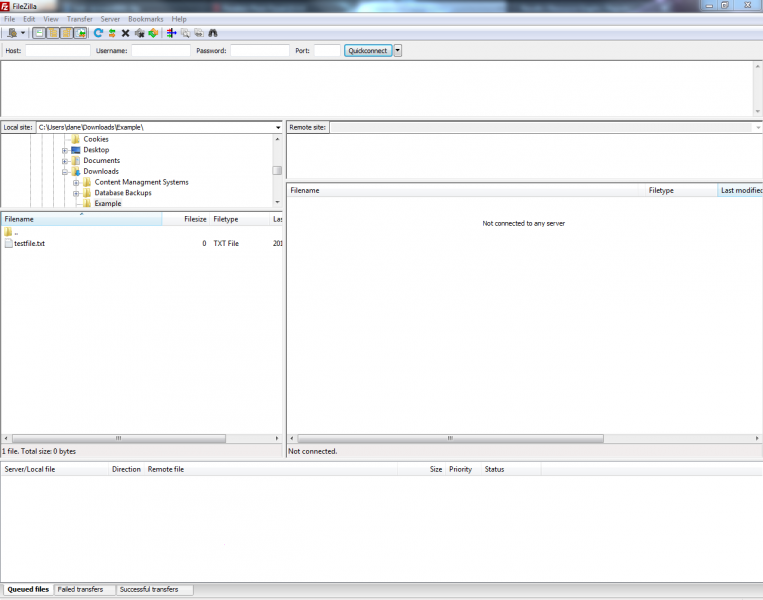Screen dimensions: 763x600
Task: Select Cookies folder in tree
Action: (x=96, y=139)
